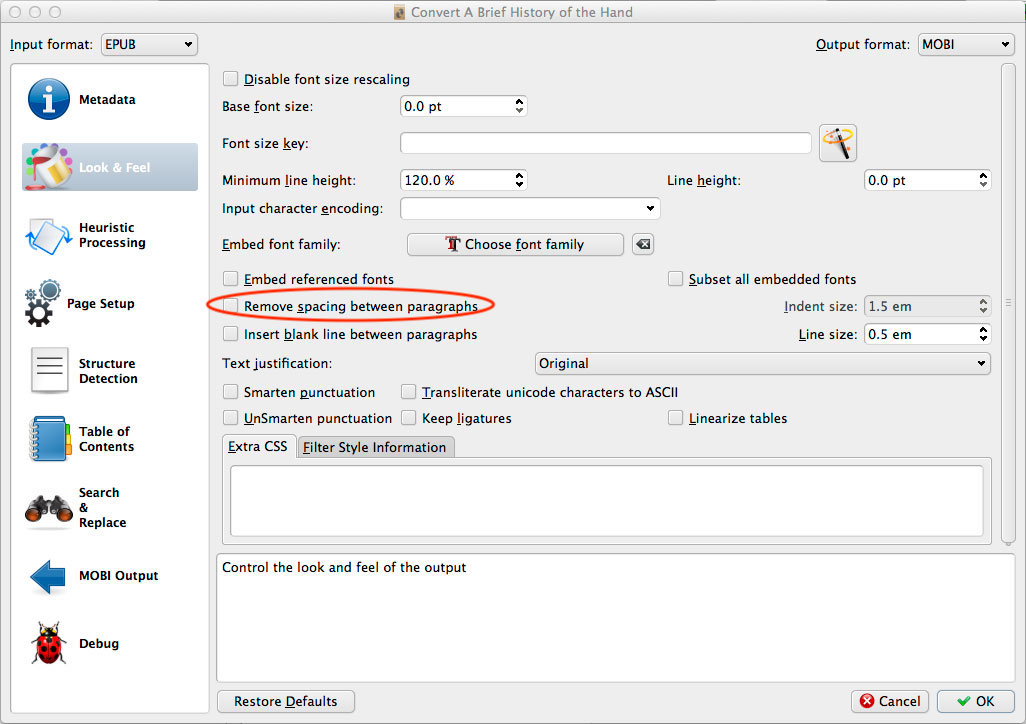Screen dimensions: 1026x724
Task: Change the Output format from MOBI
Action: click(965, 44)
